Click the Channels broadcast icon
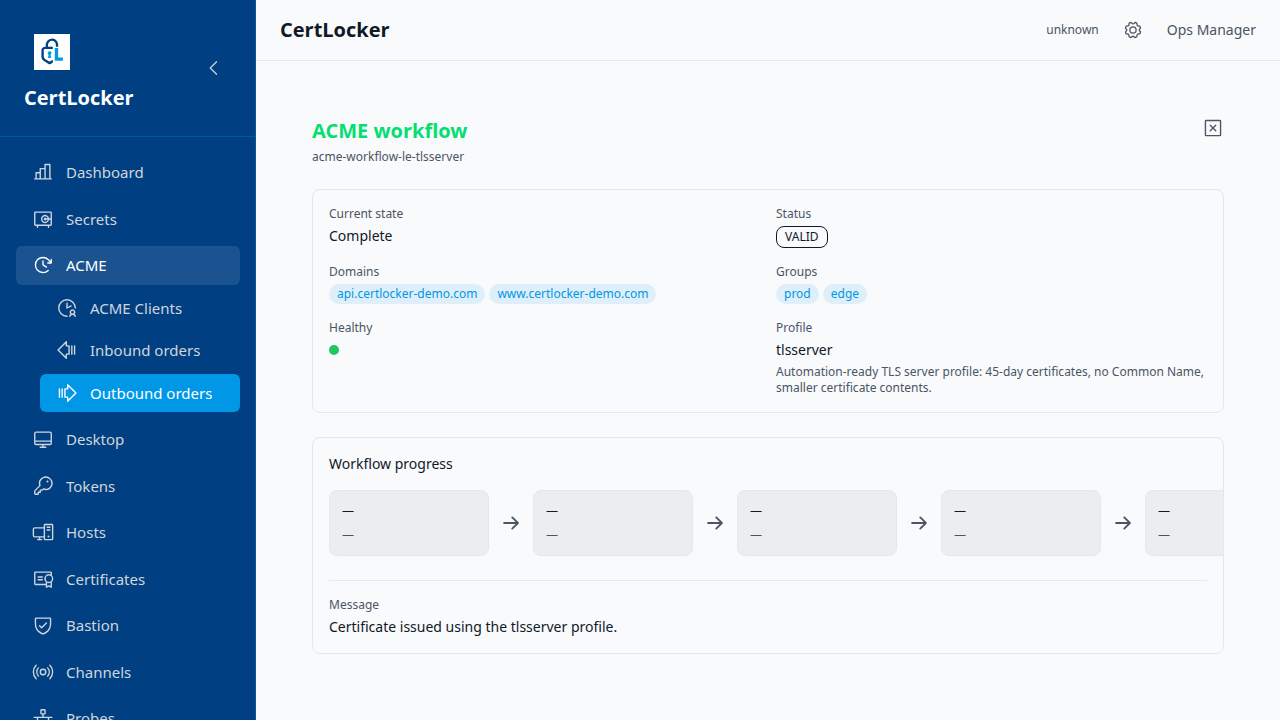This screenshot has height=720, width=1280. coord(43,672)
